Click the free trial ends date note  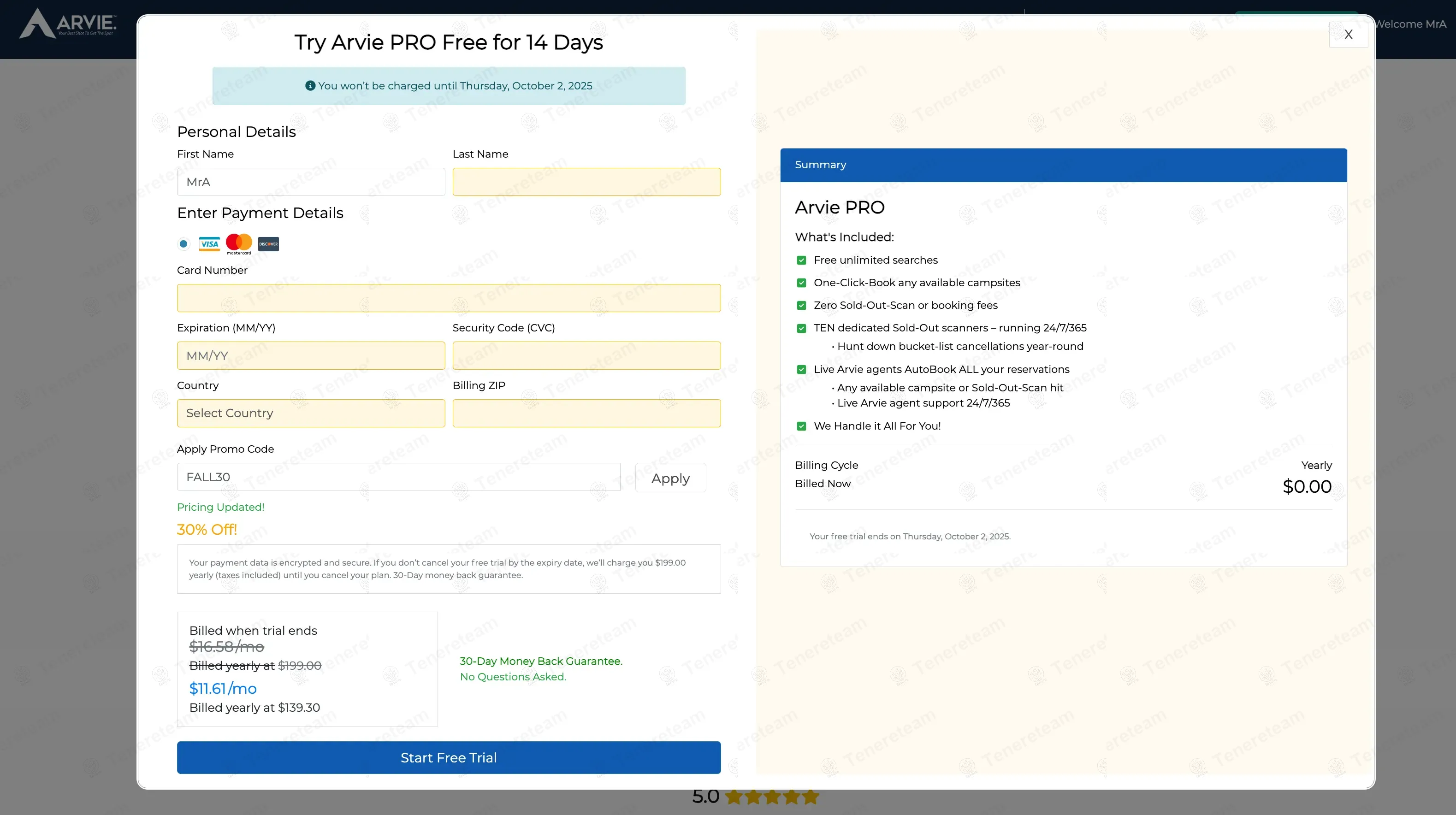point(910,537)
